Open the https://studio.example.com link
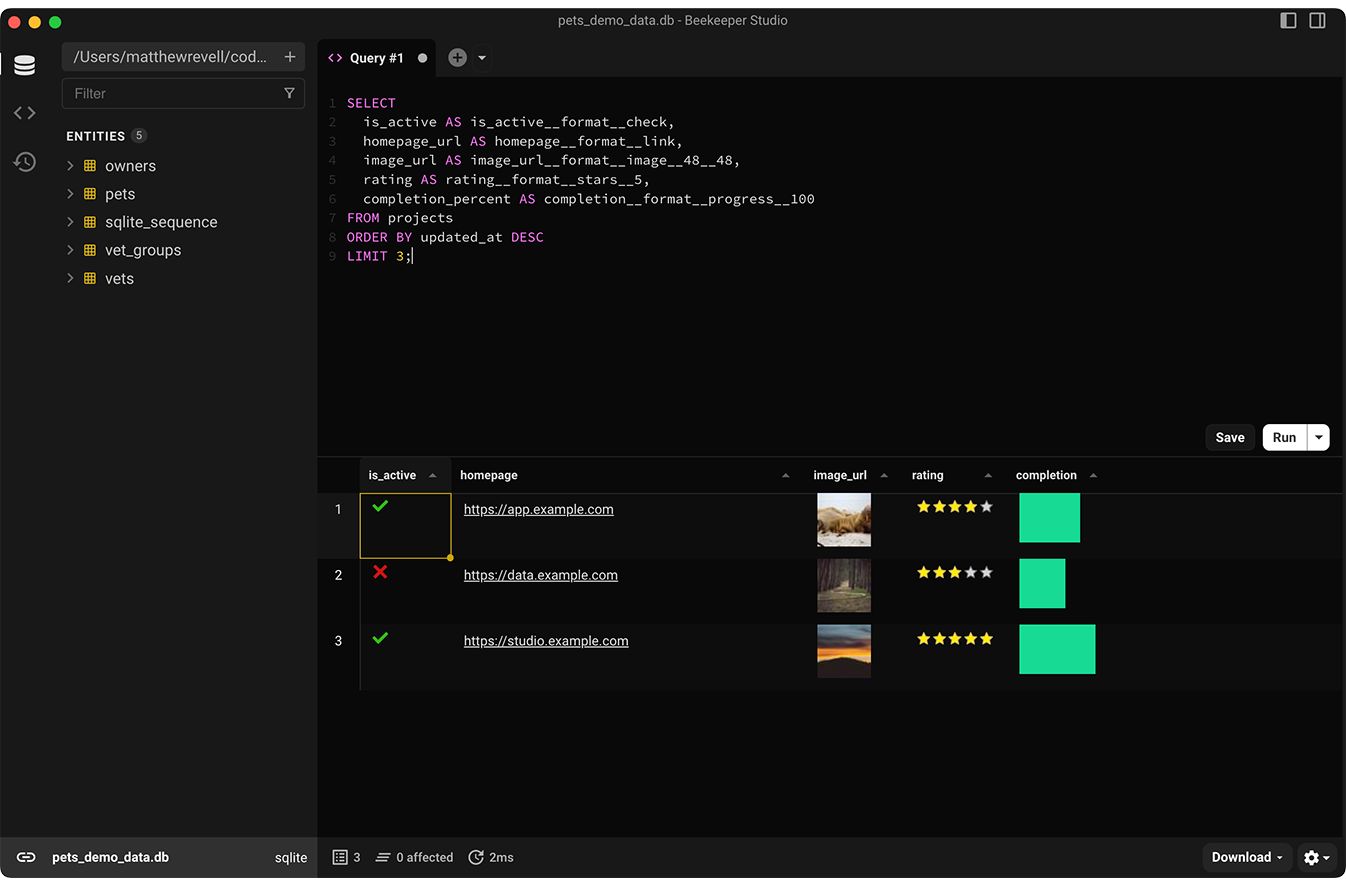 tap(546, 641)
